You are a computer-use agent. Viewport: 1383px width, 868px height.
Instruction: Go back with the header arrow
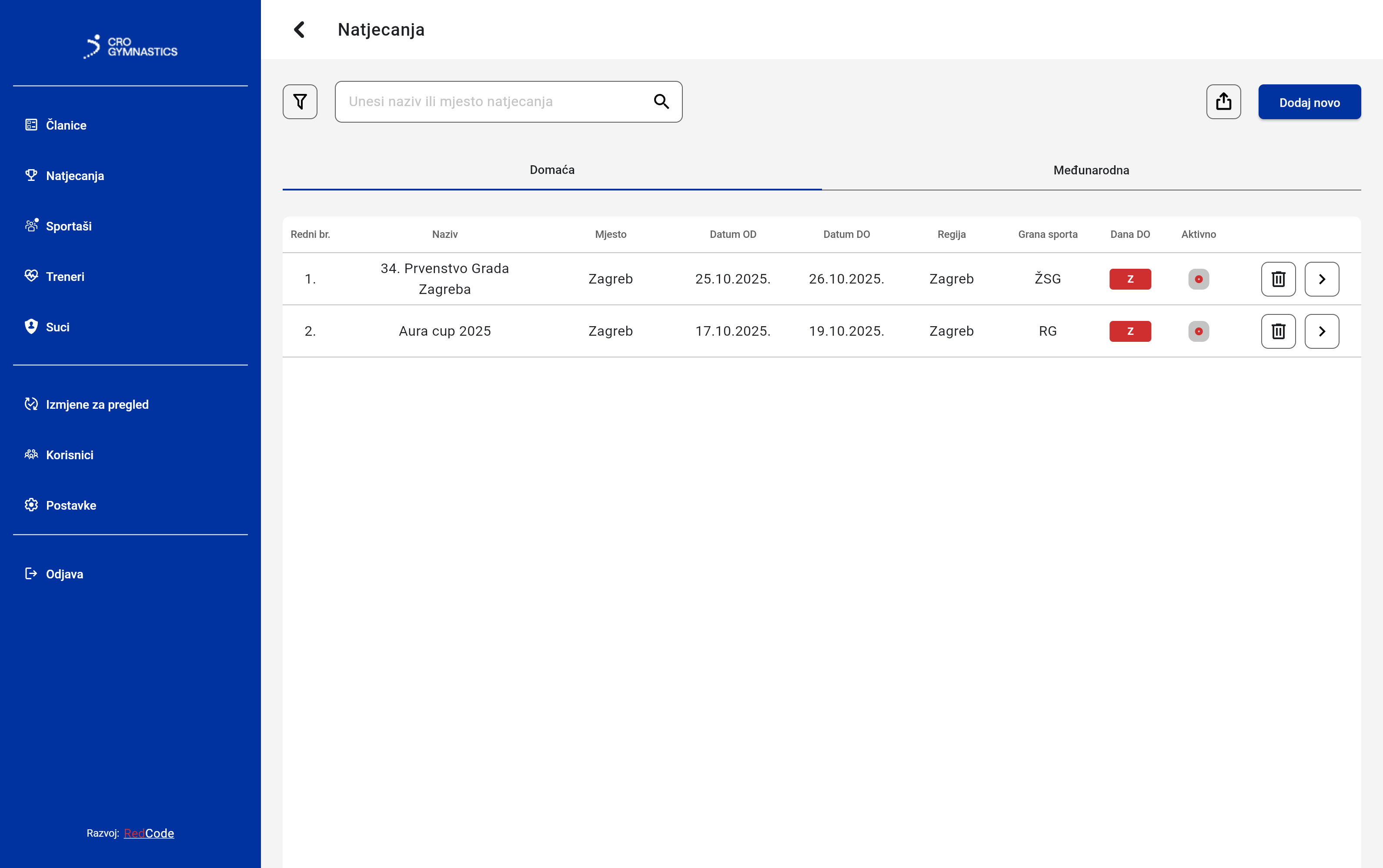(299, 29)
